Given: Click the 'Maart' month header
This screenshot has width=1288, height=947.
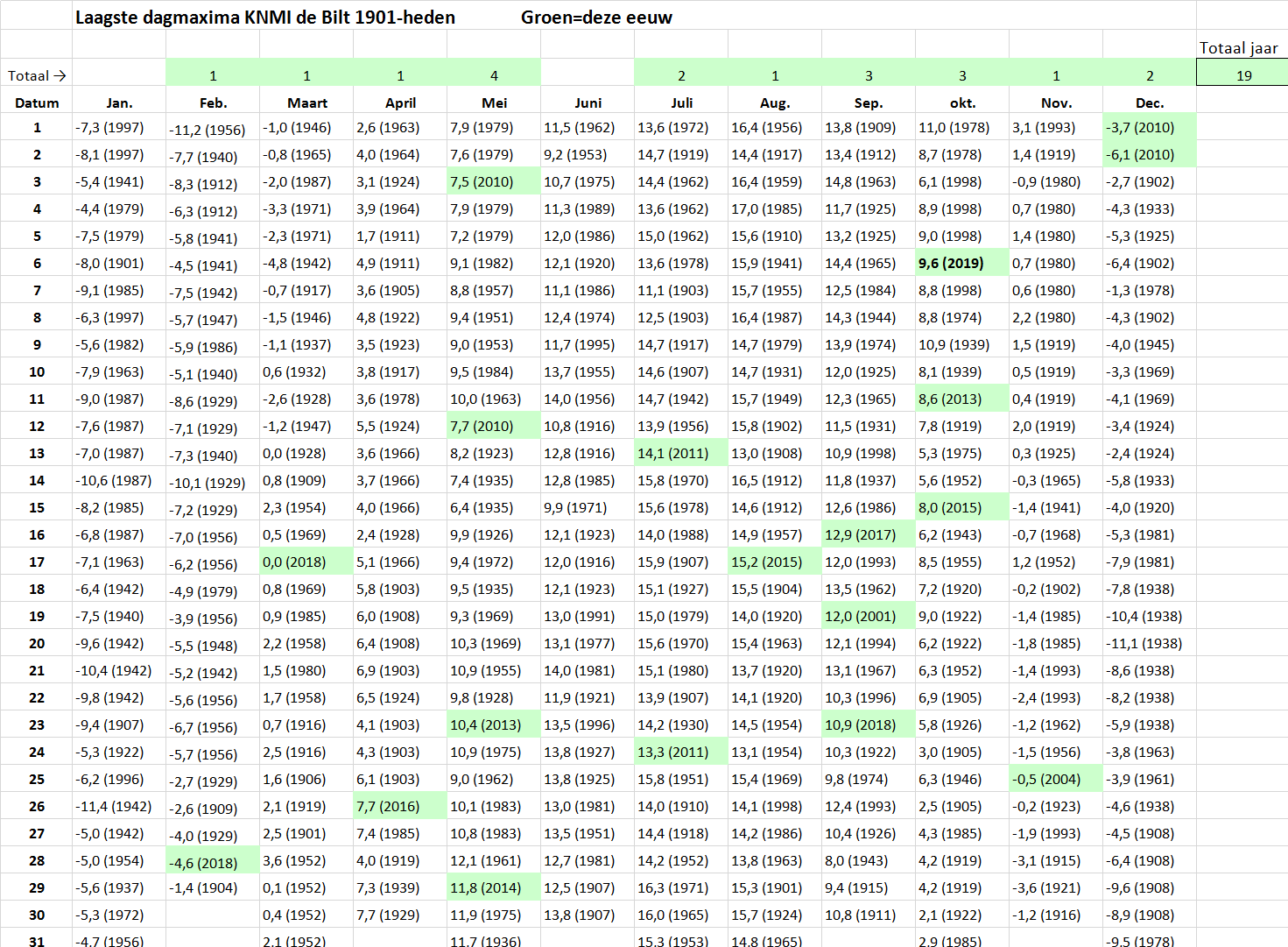Looking at the screenshot, I should pyautogui.click(x=306, y=102).
